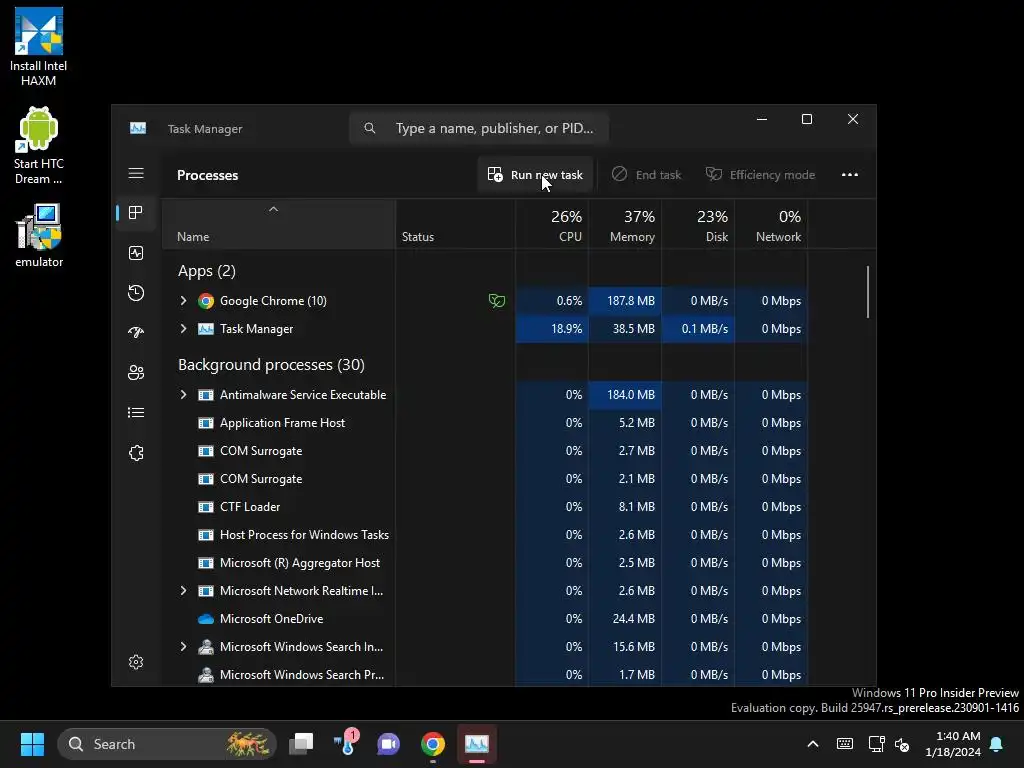This screenshot has height=768, width=1024.
Task: Open Install Intel HAXM desktop shortcut
Action: click(x=39, y=47)
